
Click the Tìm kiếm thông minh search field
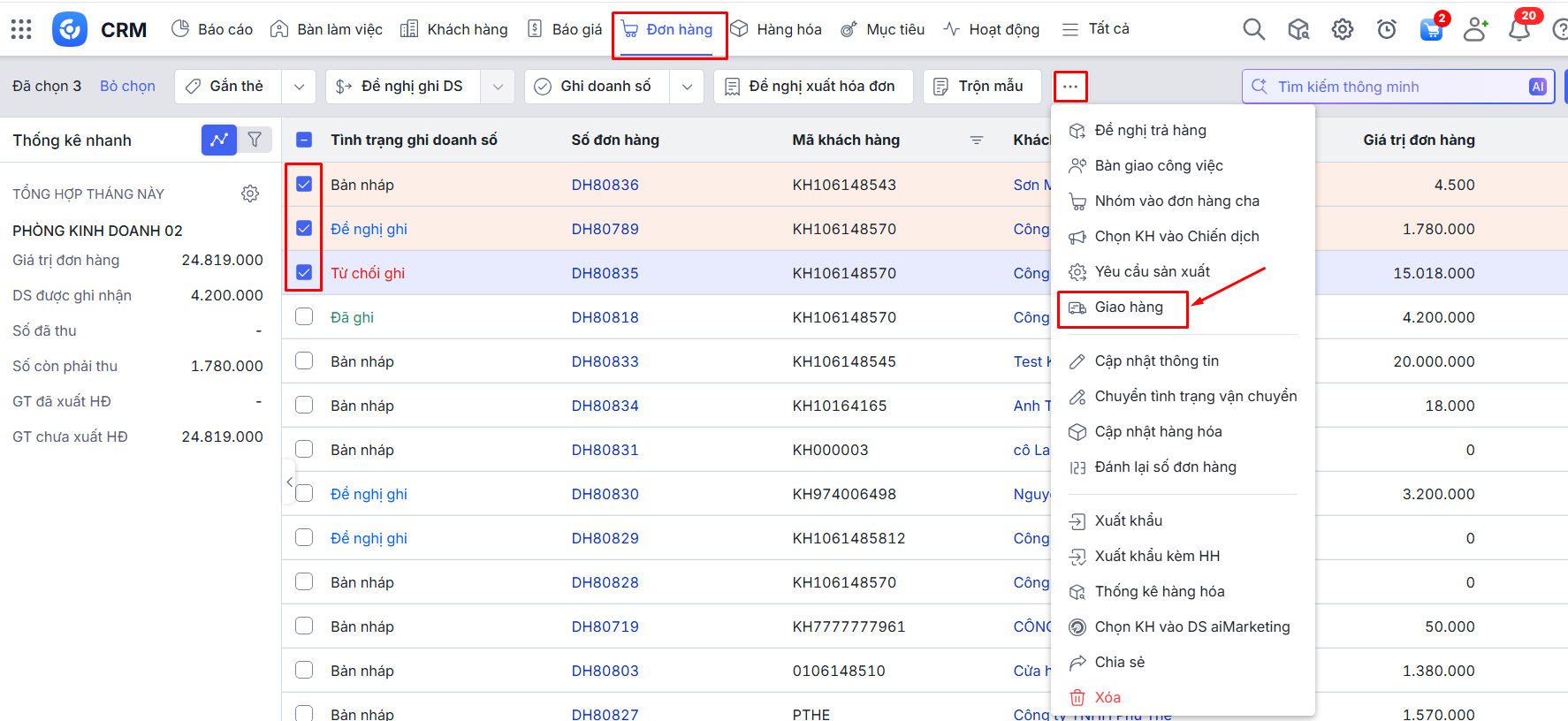click(x=1397, y=87)
